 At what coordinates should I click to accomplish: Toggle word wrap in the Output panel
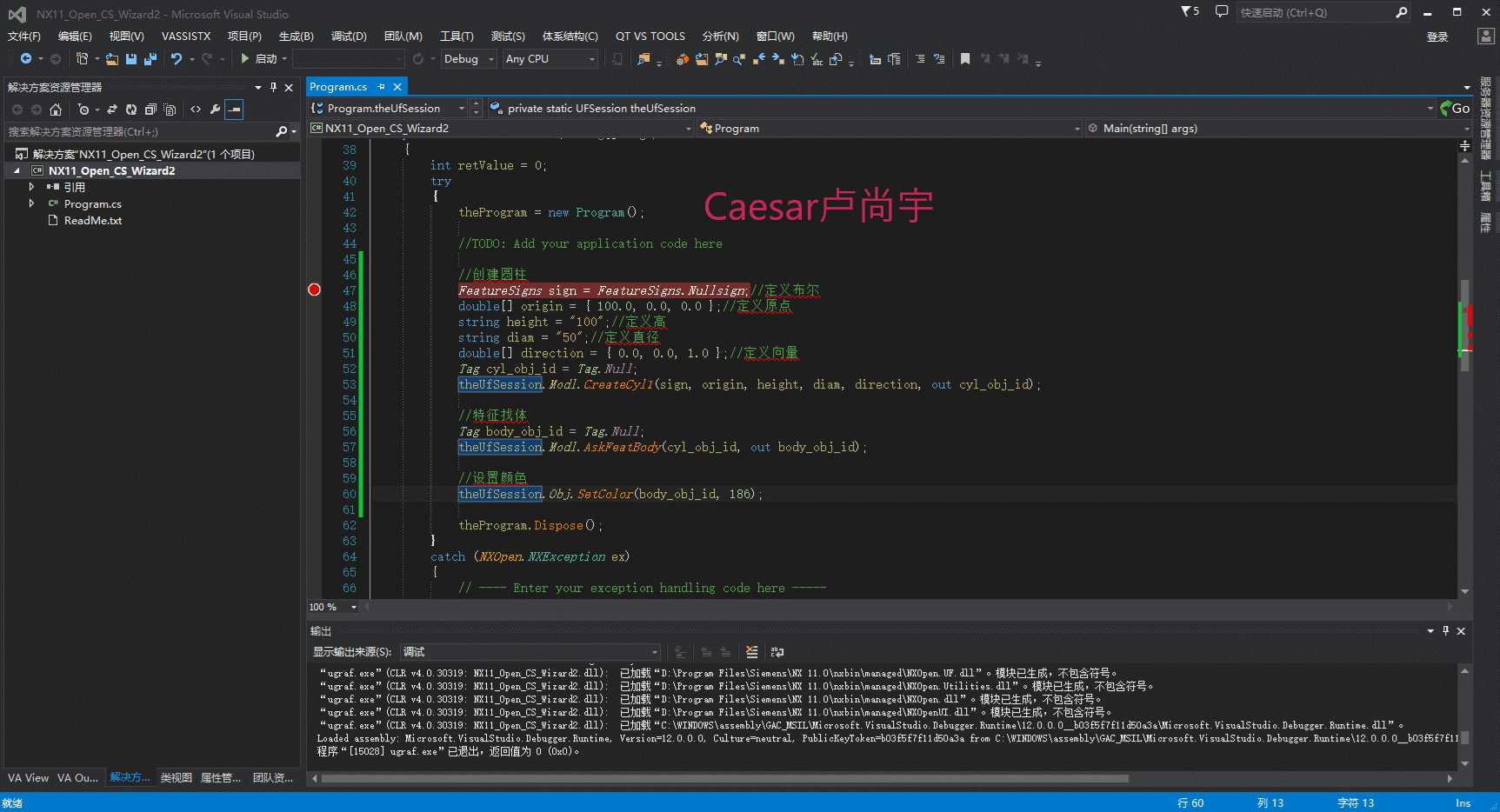[777, 652]
